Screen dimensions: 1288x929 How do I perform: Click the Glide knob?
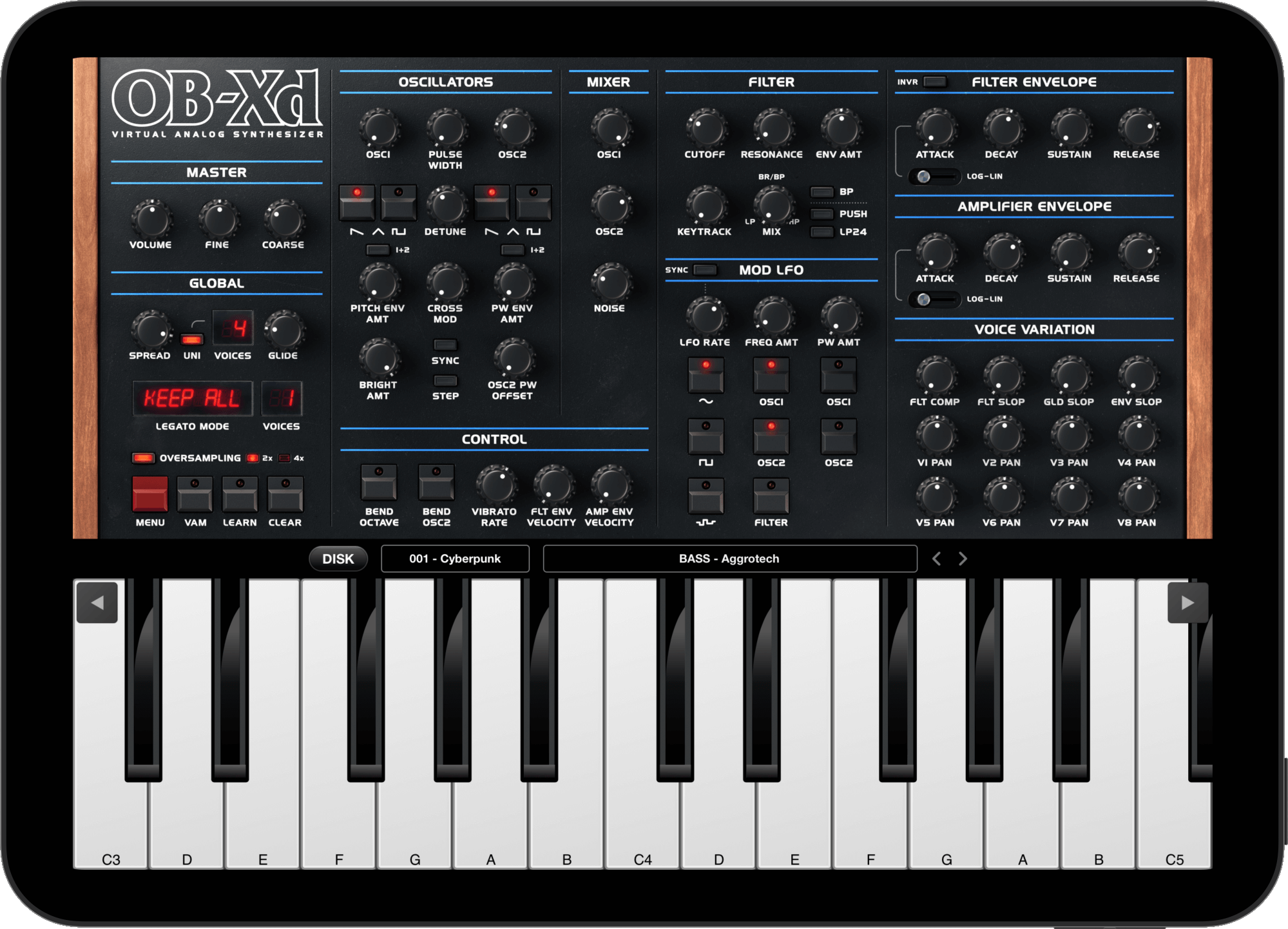click(284, 330)
